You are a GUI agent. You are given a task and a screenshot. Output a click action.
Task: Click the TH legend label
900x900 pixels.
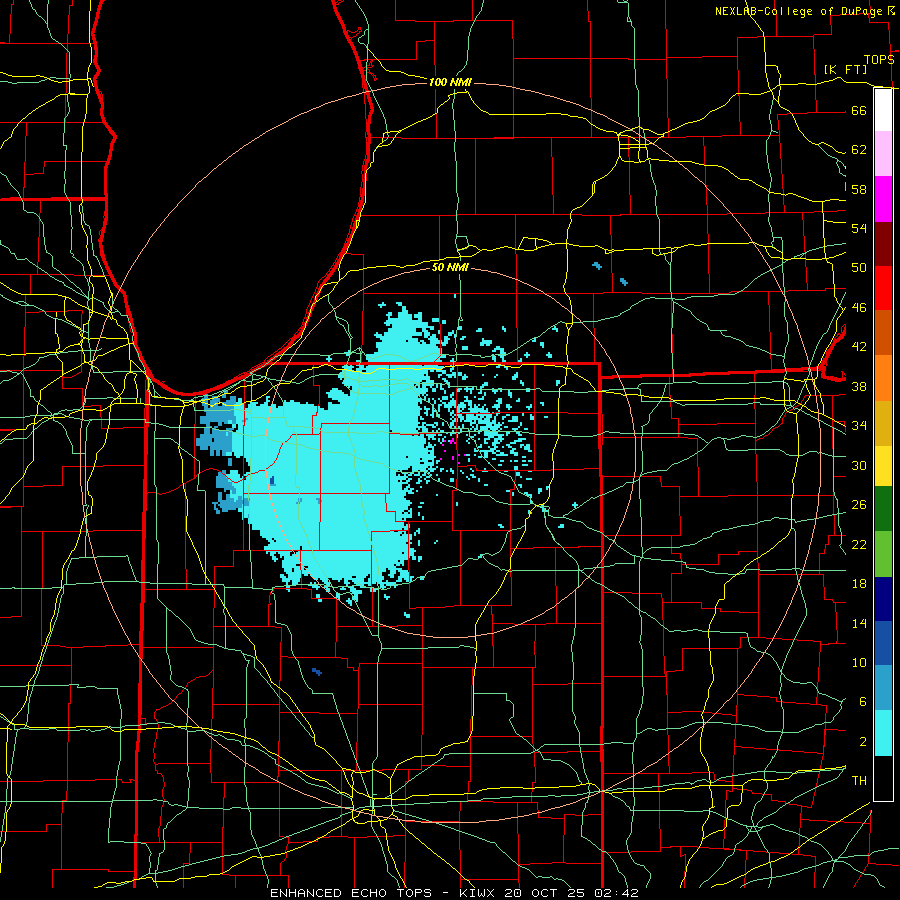click(x=859, y=781)
